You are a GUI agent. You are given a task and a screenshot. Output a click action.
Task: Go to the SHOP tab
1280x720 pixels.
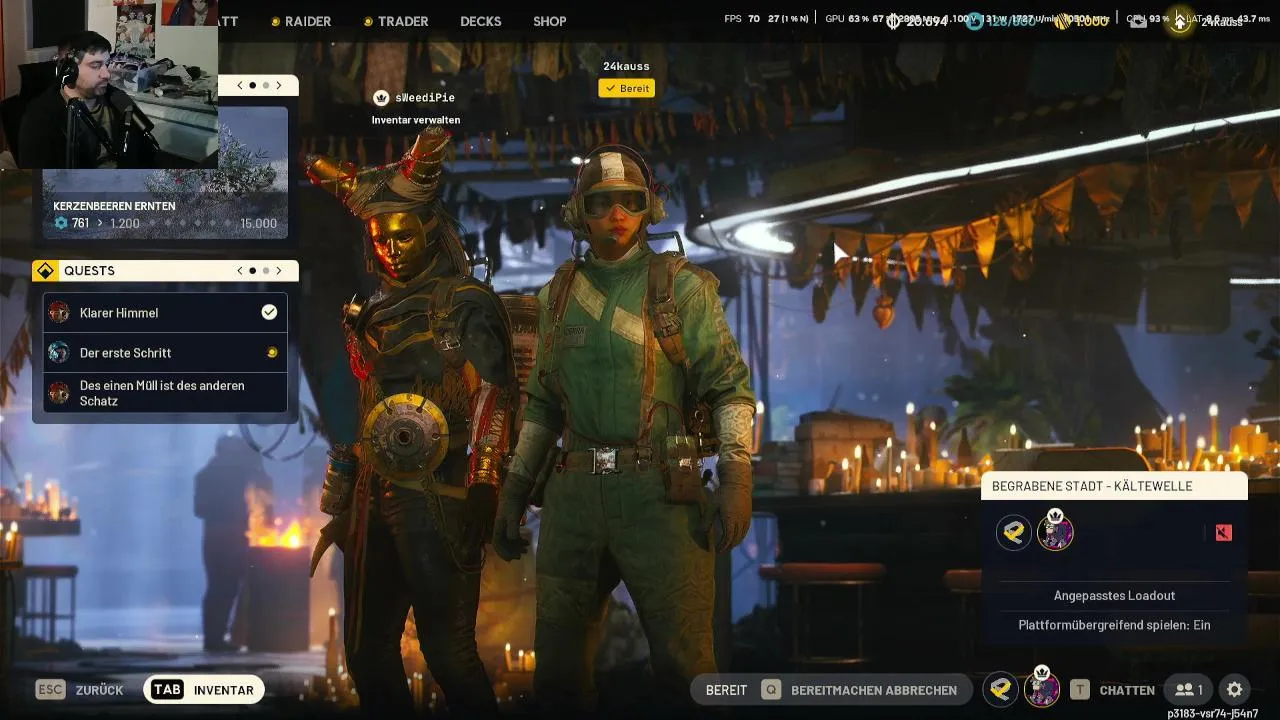pos(550,21)
